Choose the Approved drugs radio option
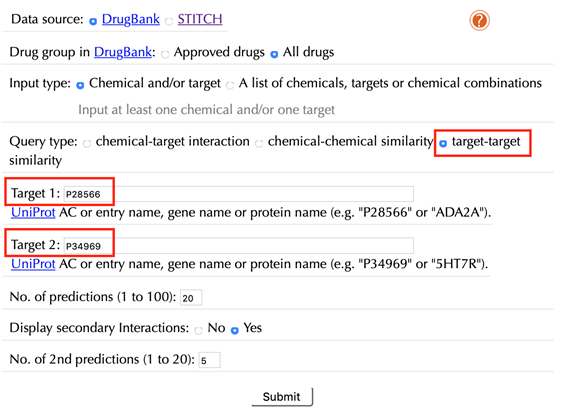 click(165, 54)
